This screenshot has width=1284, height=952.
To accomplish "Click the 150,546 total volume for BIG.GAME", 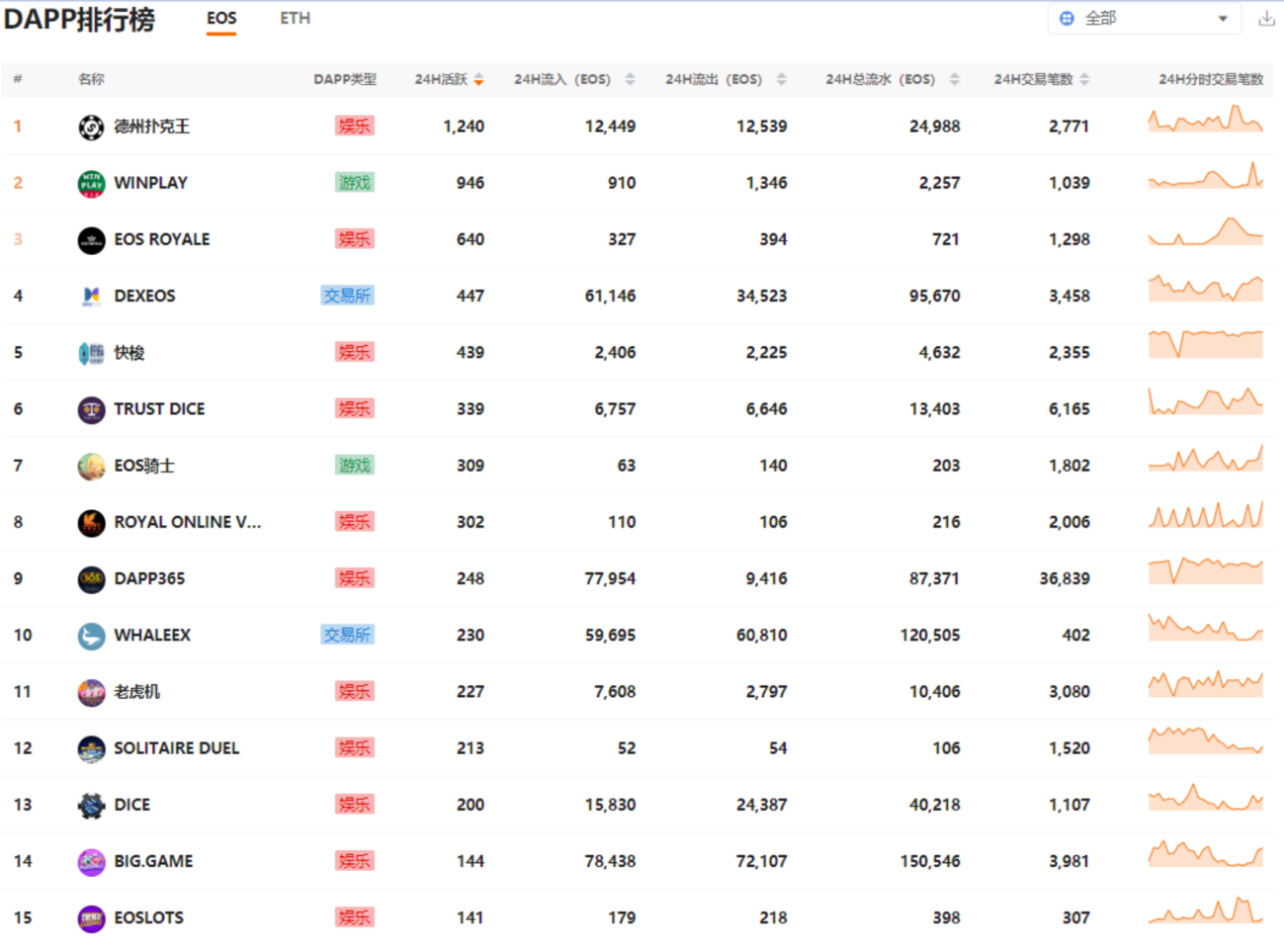I will point(930,861).
